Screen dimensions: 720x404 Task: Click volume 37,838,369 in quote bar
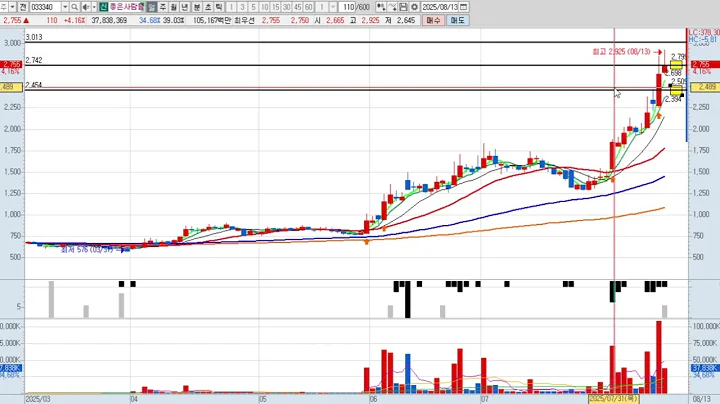click(x=109, y=20)
